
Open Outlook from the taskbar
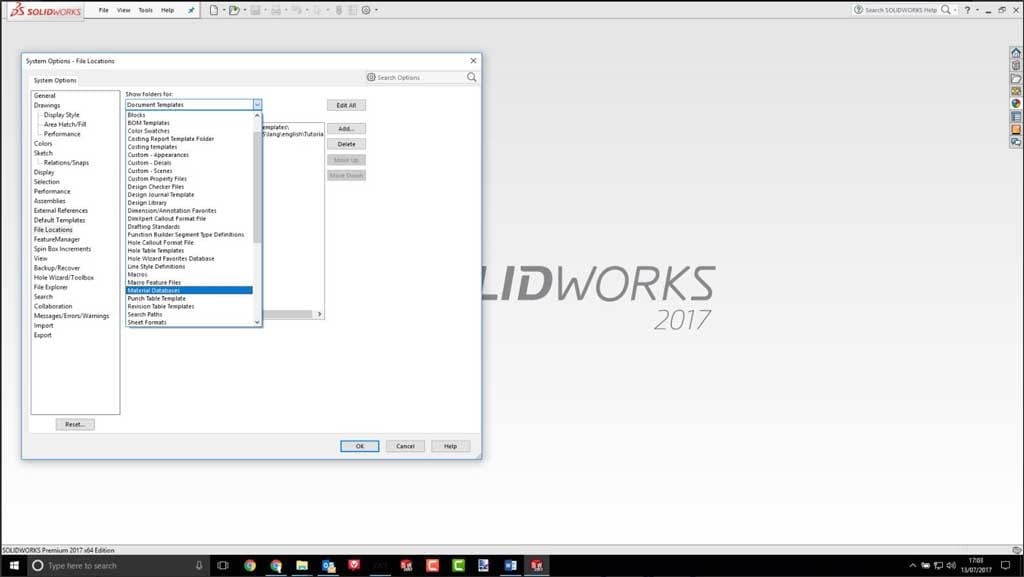328,565
